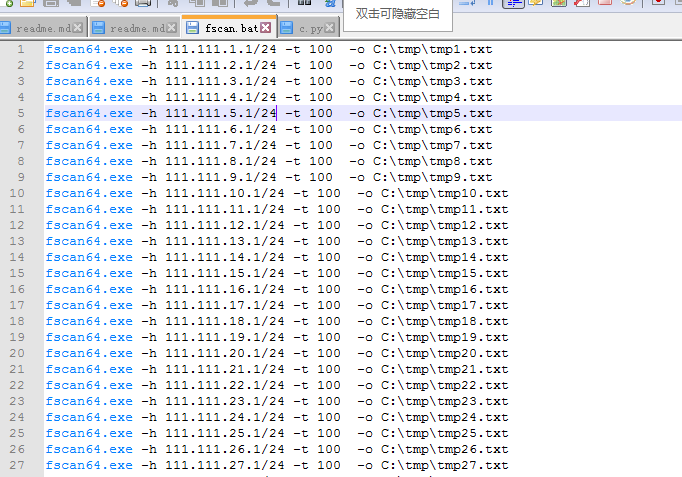Click the address 111.111.26.1/24
682x477 pixels.
pos(225,449)
